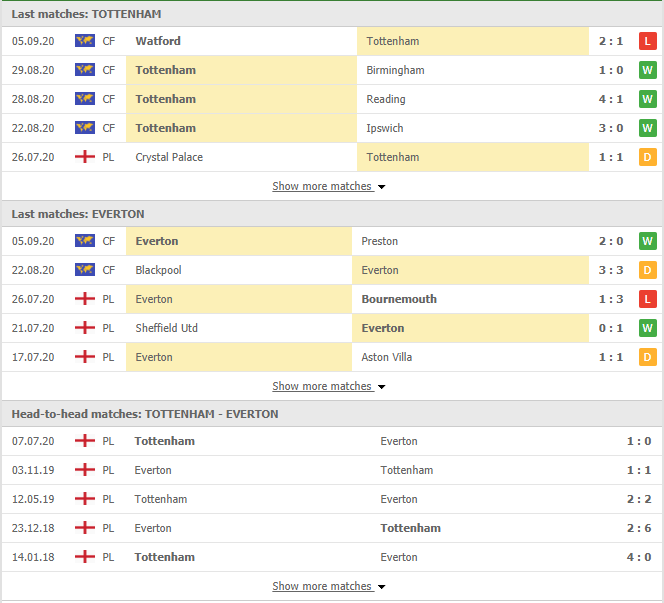Open the Tottenham 4 : 0 Everton match
664x603 pixels.
[x=332, y=557]
